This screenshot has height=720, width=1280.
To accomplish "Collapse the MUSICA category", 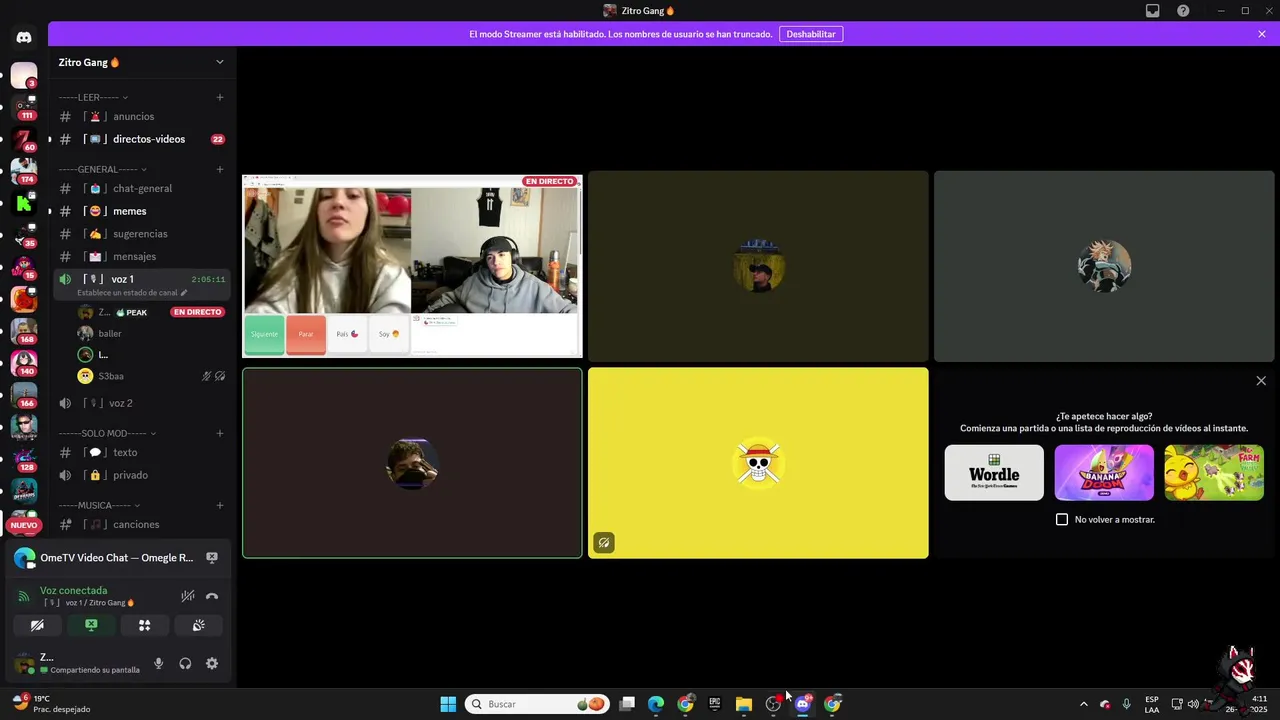I will tap(99, 505).
